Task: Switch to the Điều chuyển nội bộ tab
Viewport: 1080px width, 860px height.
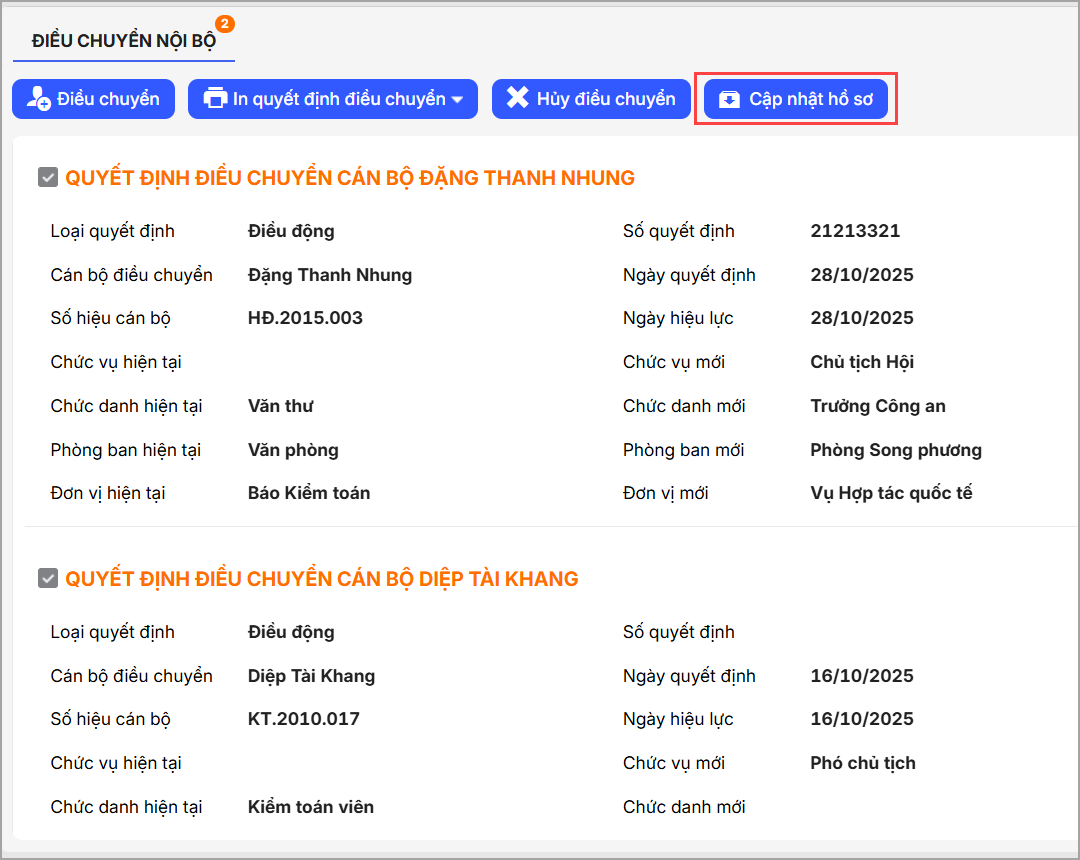Action: coord(123,41)
